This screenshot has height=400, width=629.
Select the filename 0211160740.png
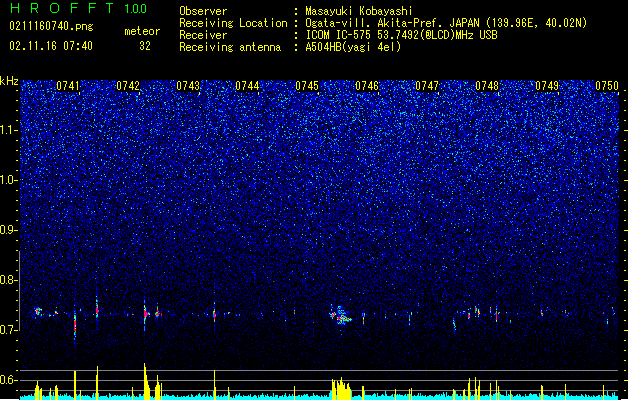51,26
